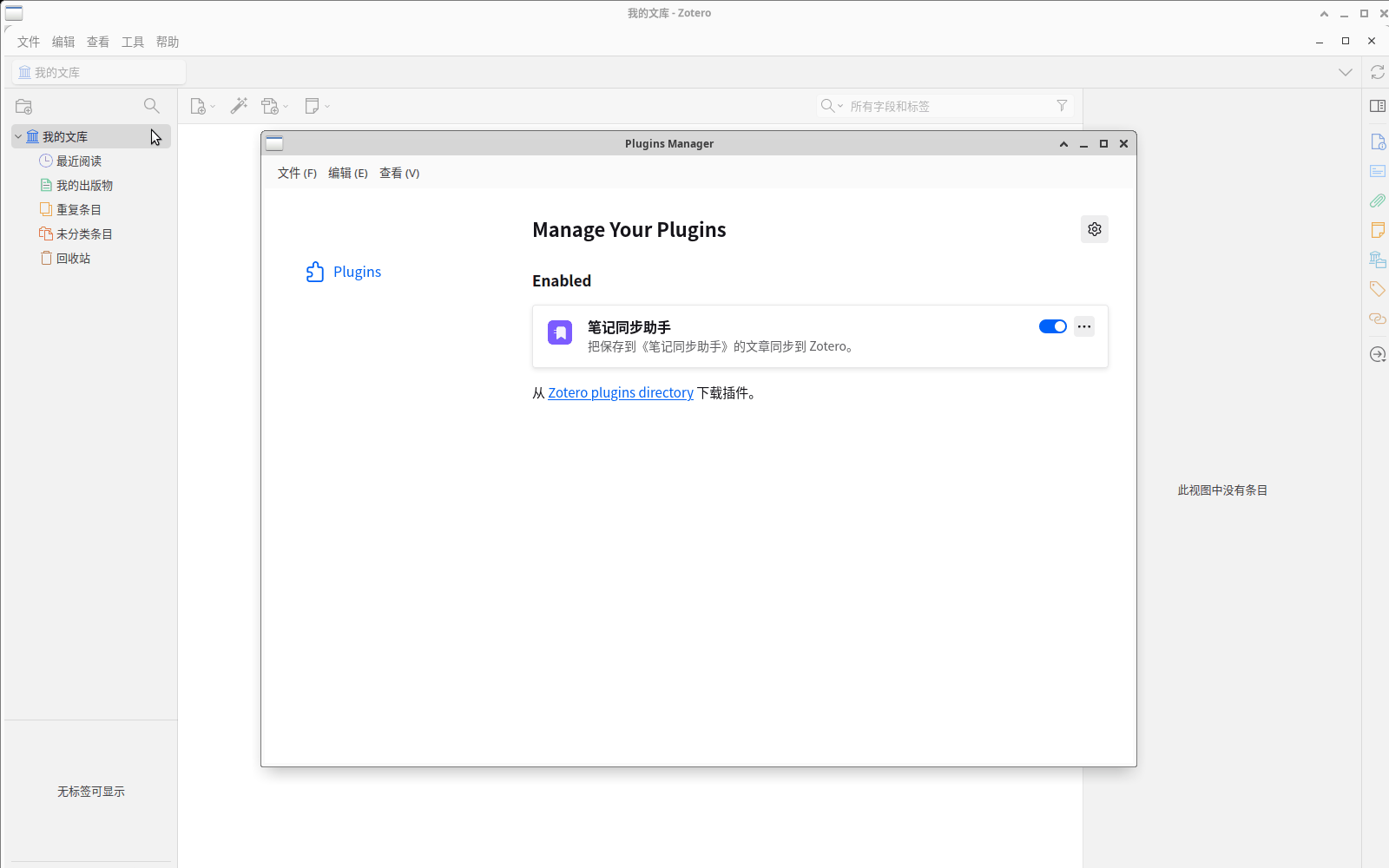Viewport: 1389px width, 868px height.
Task: Open 文件 (F) menu in Plugins Manager
Action: click(x=297, y=173)
